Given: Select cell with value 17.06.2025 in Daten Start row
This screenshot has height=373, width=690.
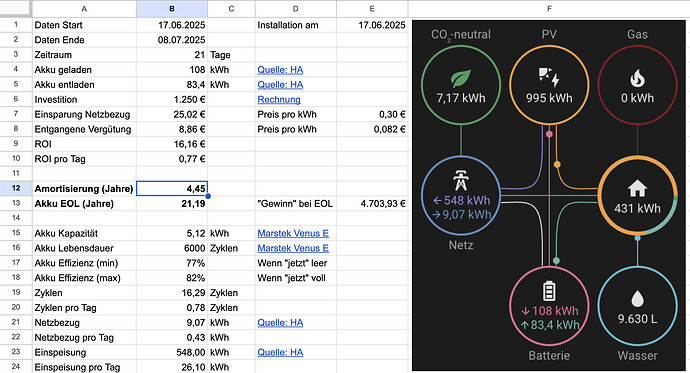Looking at the screenshot, I should point(172,25).
